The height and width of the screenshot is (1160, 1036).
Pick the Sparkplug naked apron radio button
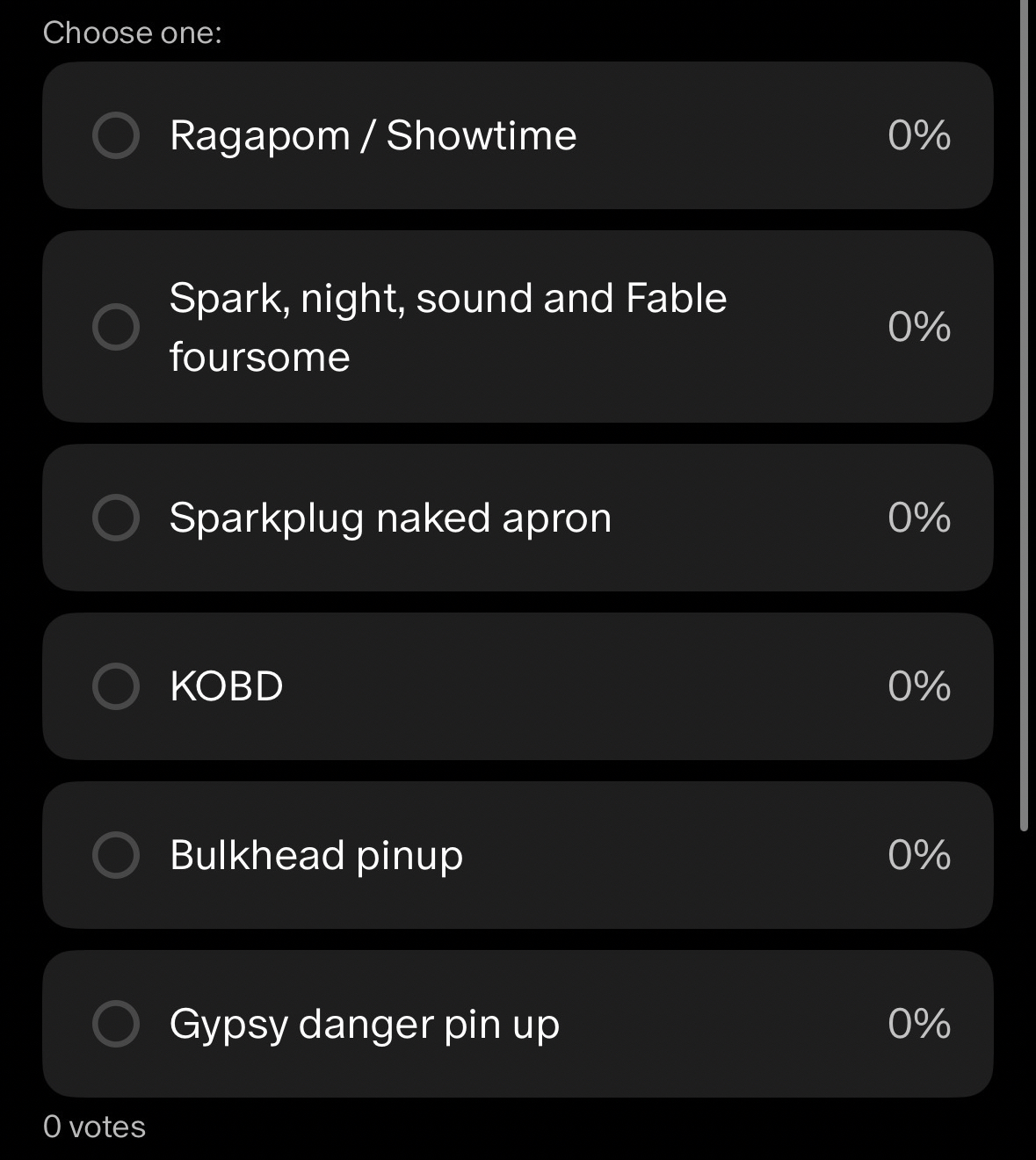[116, 517]
